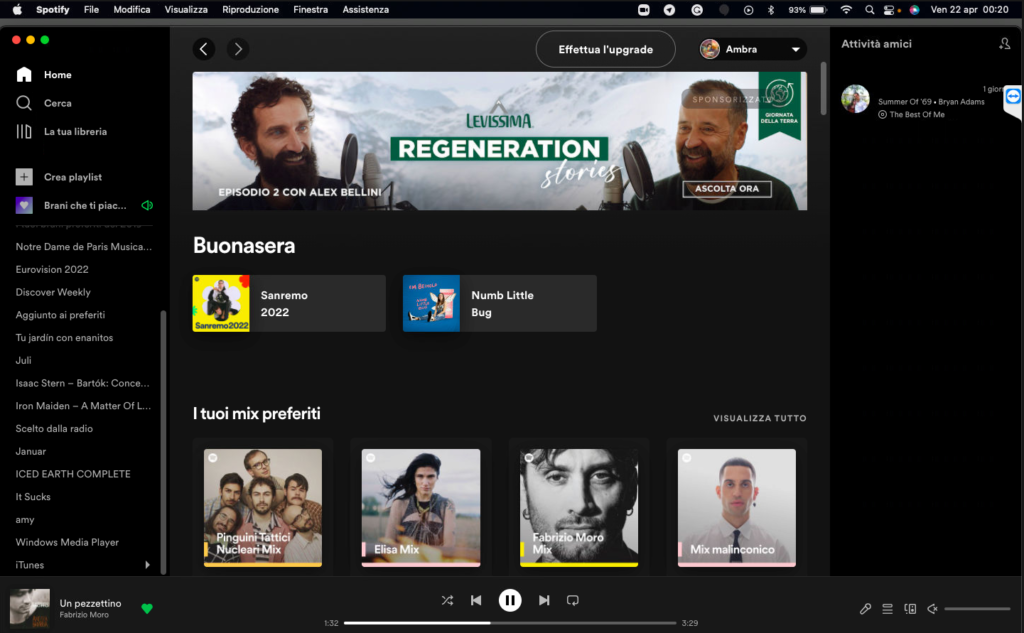Click the Crea playlist plus icon
This screenshot has width=1024, height=633.
pyautogui.click(x=24, y=176)
